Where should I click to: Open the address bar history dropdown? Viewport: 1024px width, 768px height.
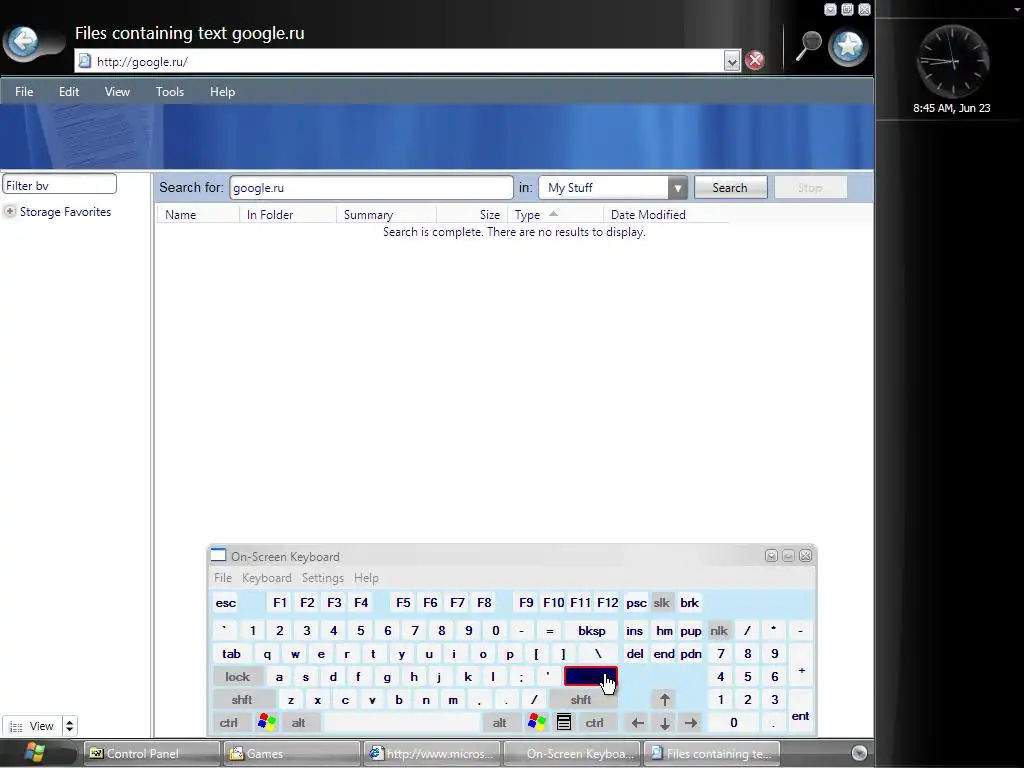point(731,61)
